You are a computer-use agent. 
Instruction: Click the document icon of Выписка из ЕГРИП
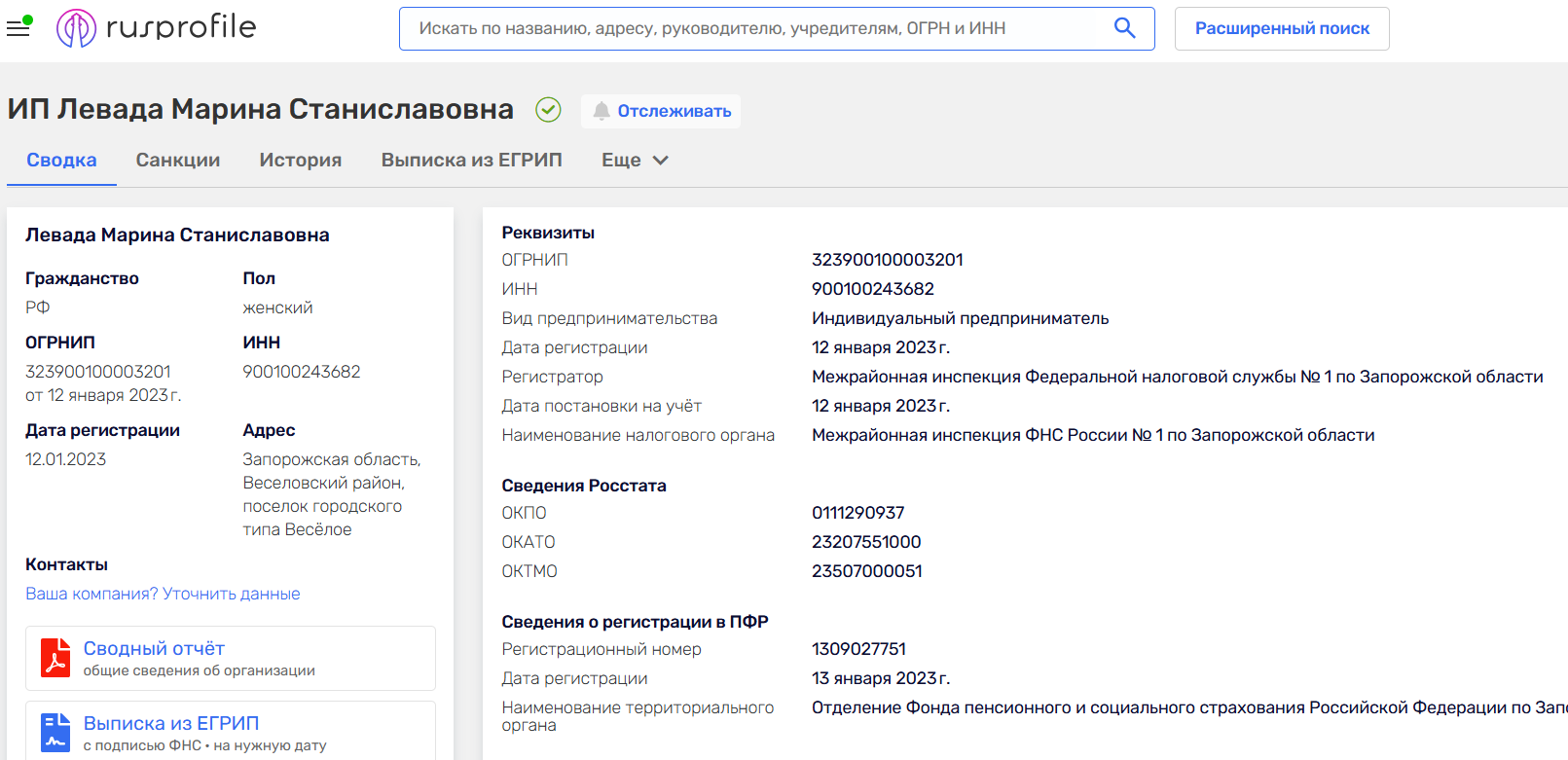[55, 733]
